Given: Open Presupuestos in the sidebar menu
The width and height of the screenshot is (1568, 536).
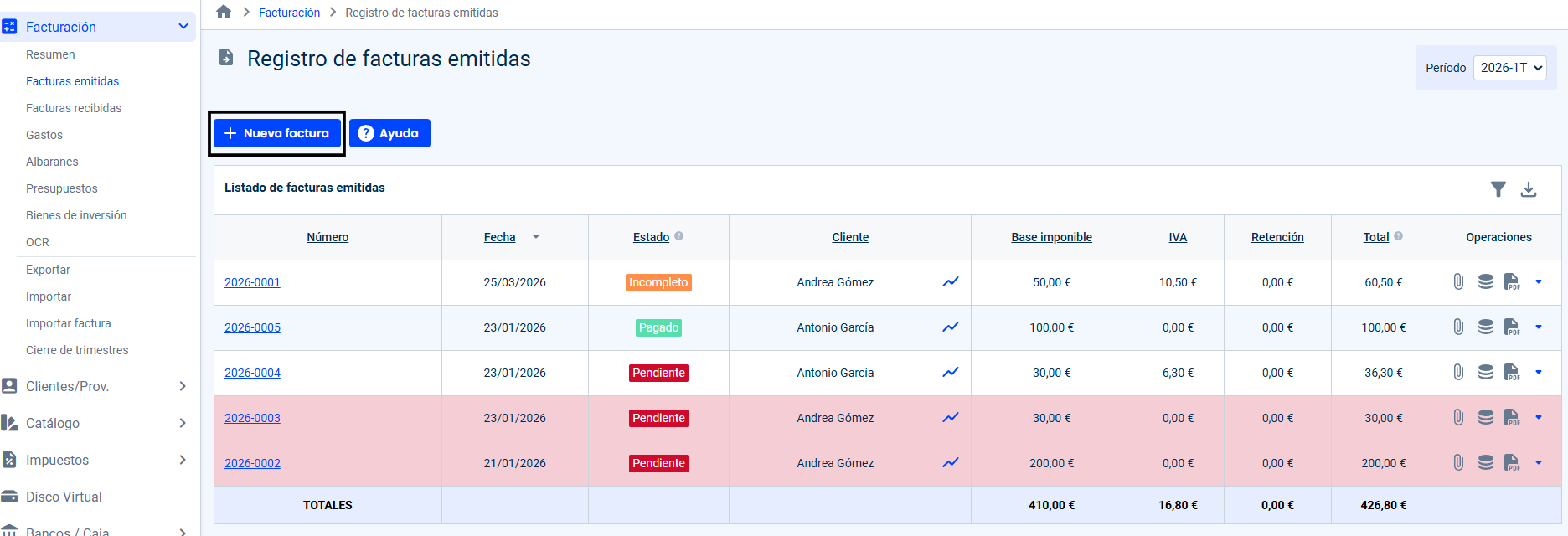Looking at the screenshot, I should tap(62, 188).
